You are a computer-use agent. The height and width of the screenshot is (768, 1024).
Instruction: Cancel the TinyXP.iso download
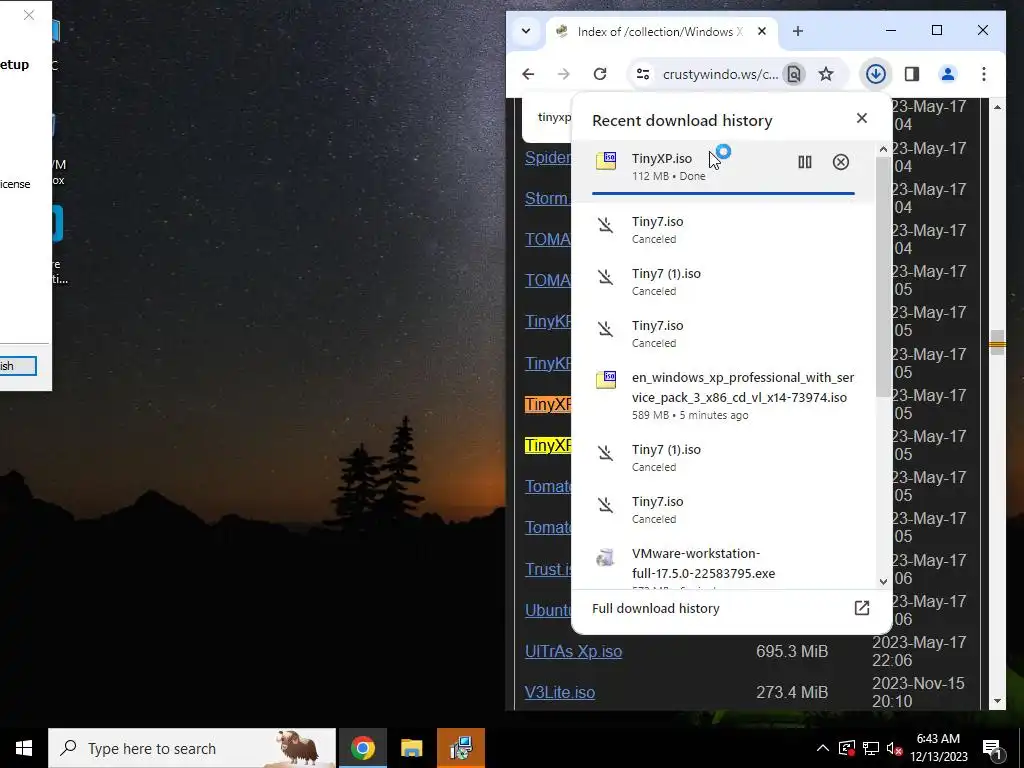840,162
